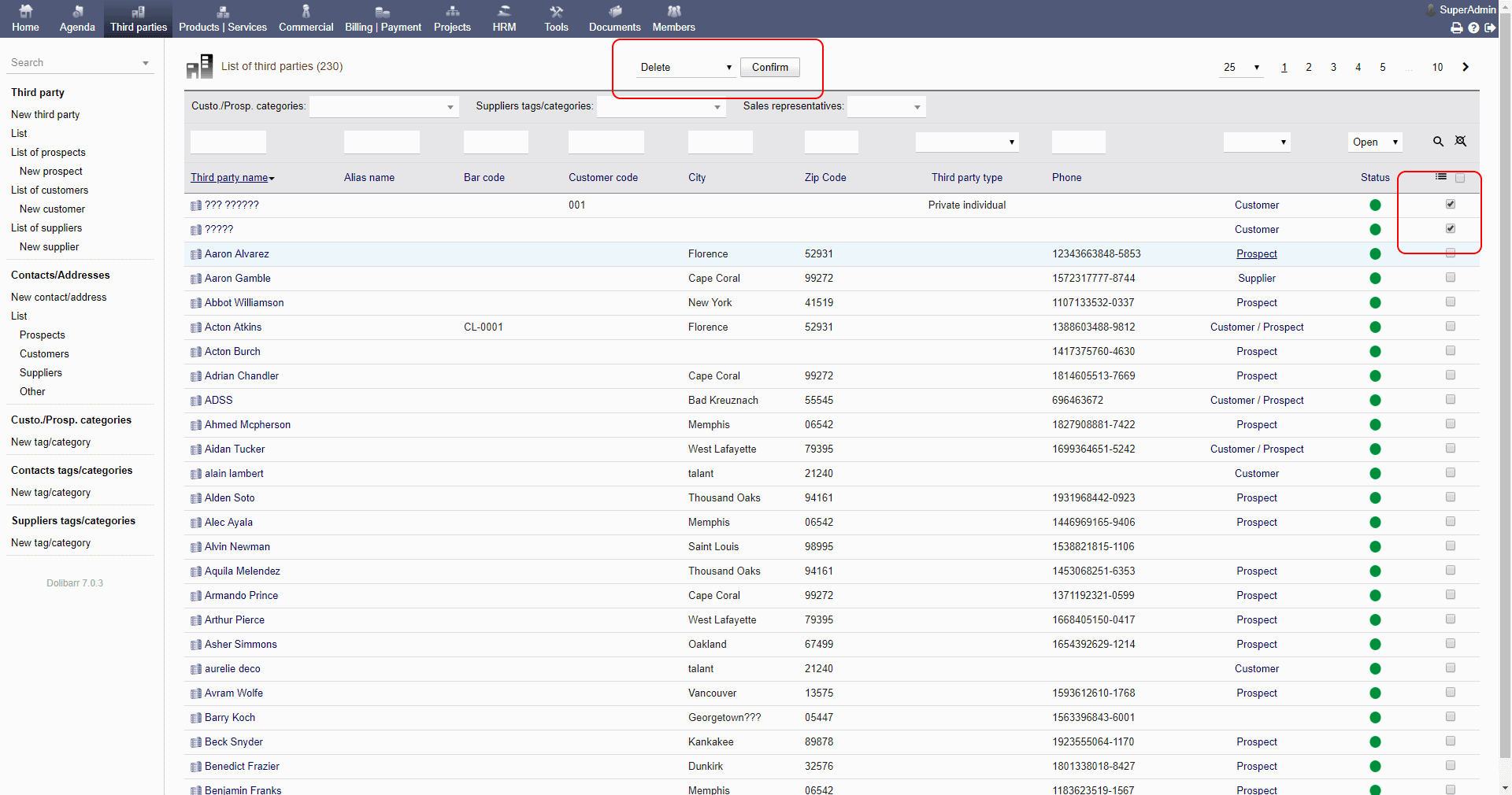
Task: Click the company icon beside Avram Wolfe
Action: 196,693
